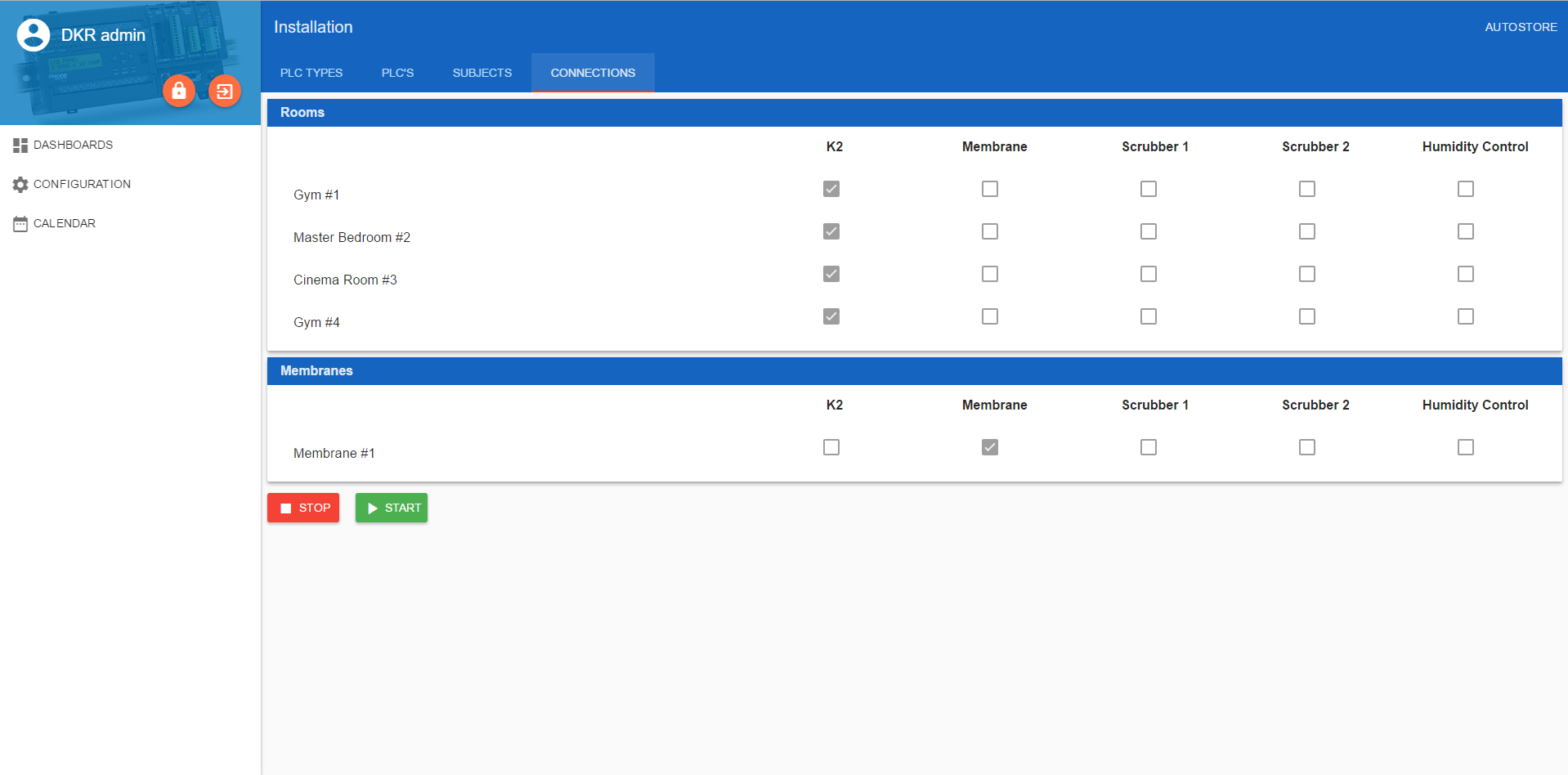
Task: Select the CONNECTIONS tab
Action: click(x=593, y=73)
